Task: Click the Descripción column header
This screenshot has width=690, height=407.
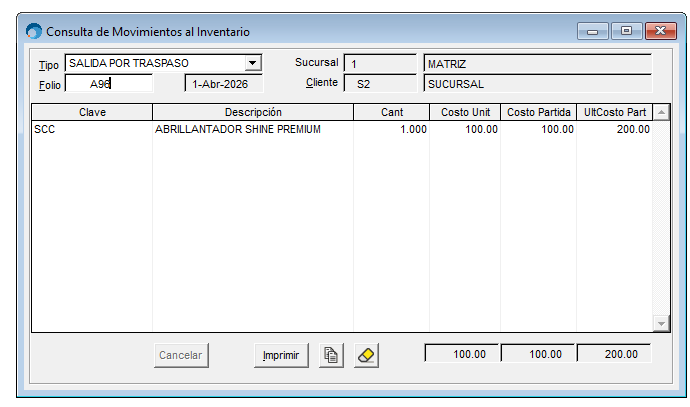Action: pyautogui.click(x=253, y=112)
